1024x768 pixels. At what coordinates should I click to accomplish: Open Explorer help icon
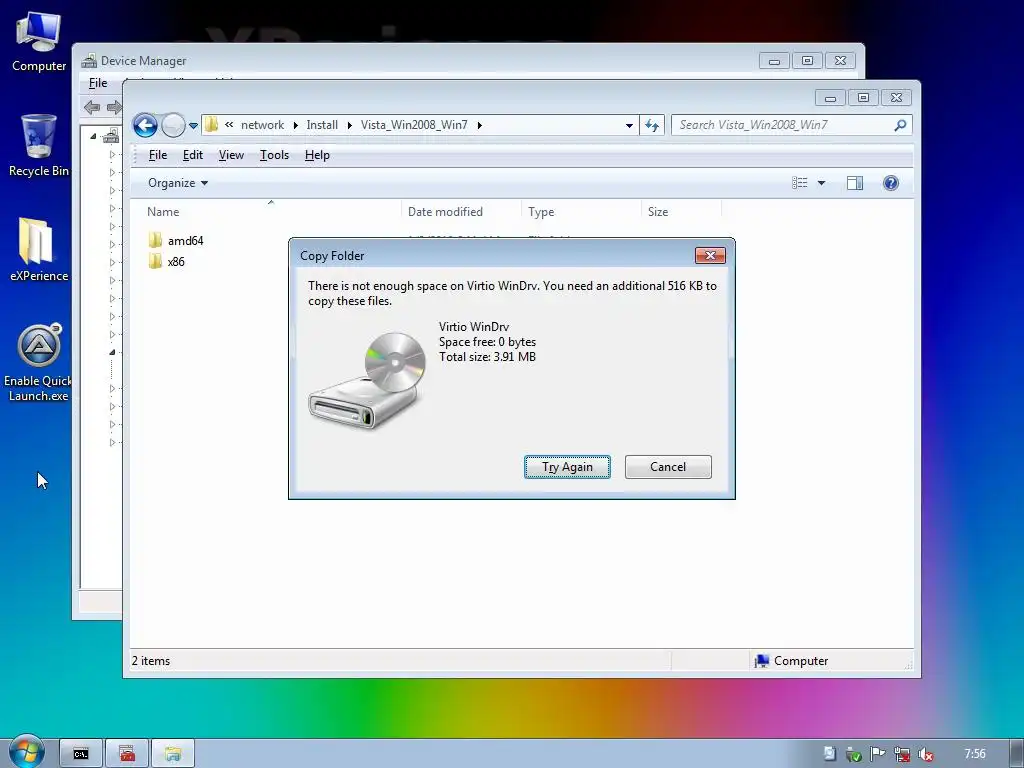point(891,183)
